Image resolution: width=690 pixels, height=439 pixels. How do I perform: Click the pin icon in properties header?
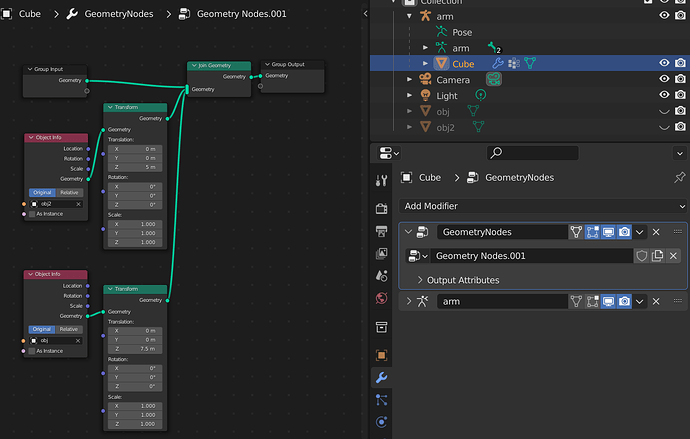click(x=679, y=178)
